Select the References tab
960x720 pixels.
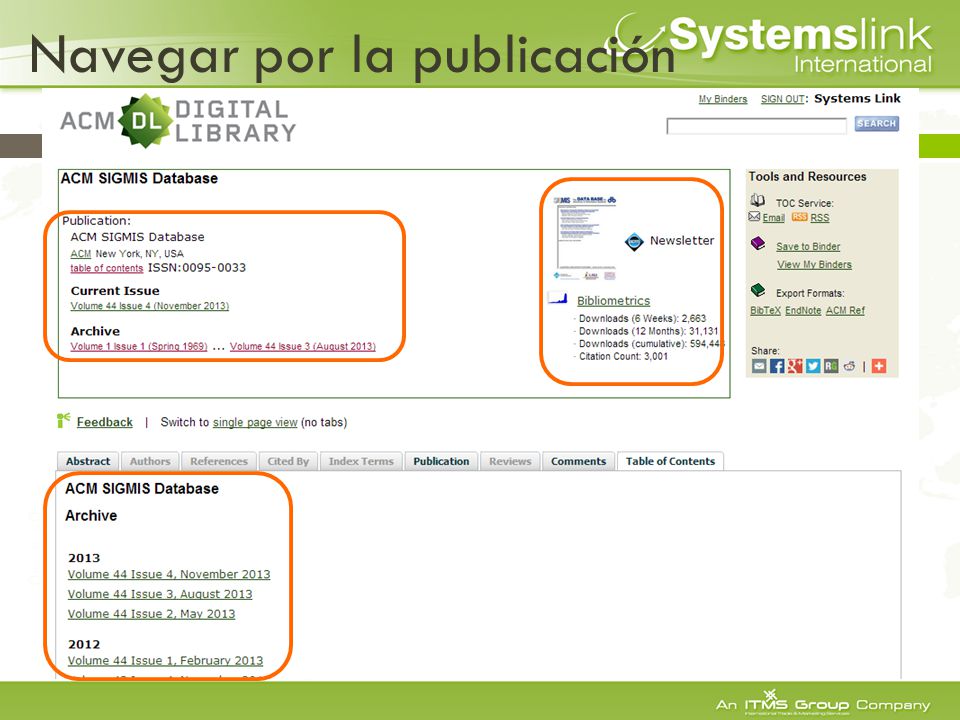click(219, 461)
